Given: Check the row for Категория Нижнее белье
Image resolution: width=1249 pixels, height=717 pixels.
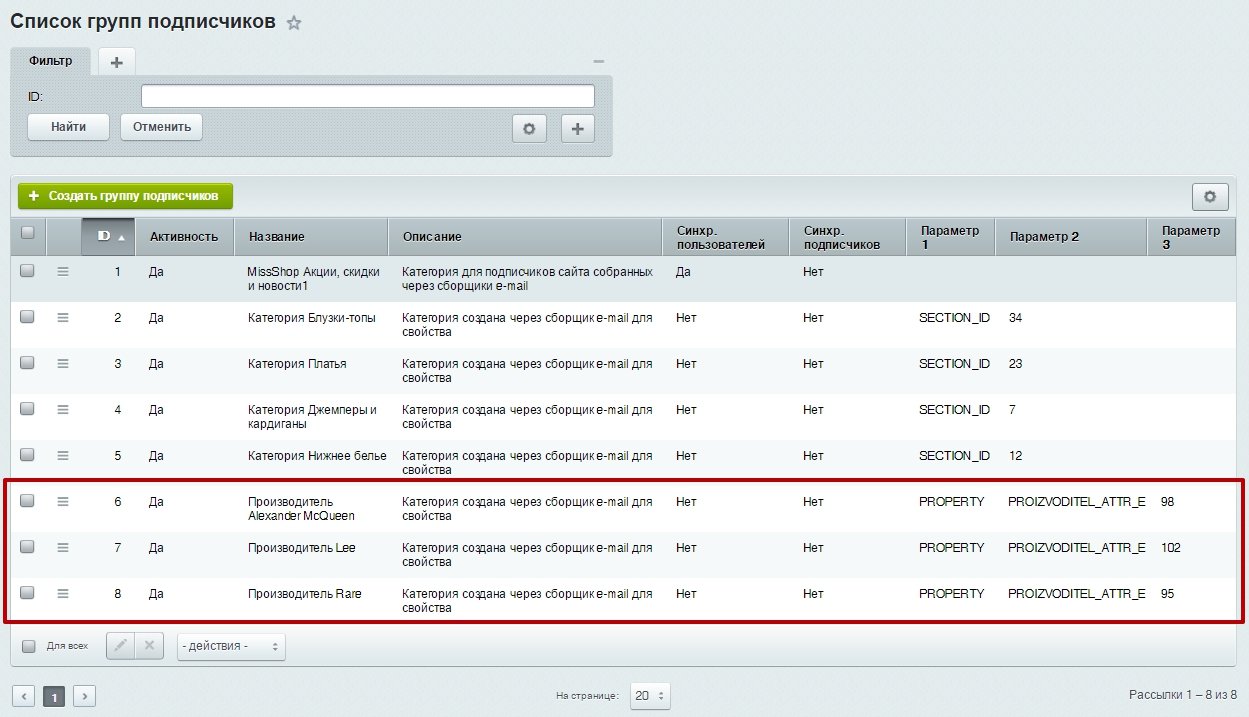Looking at the screenshot, I should [x=28, y=454].
